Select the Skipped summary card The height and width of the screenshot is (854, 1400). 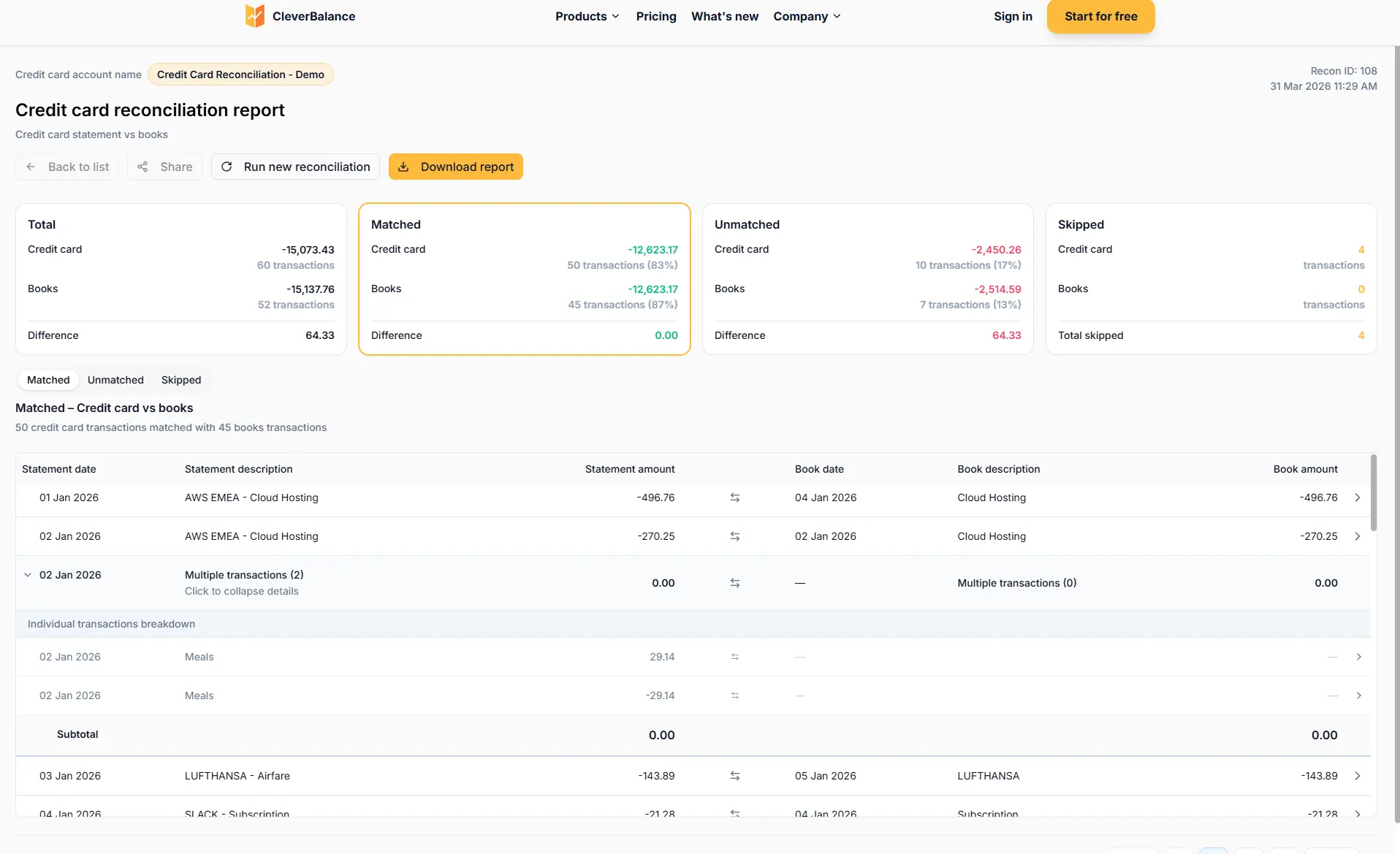point(1211,279)
